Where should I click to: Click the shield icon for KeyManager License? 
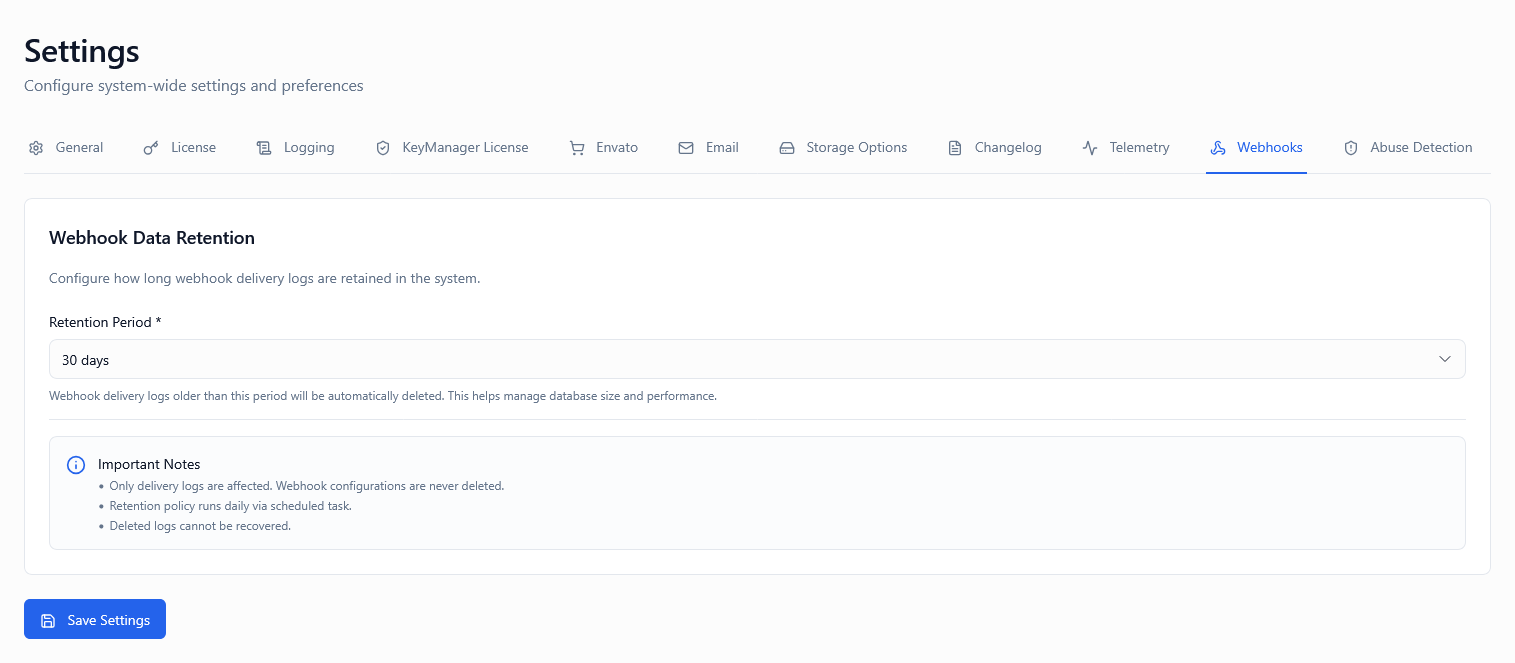click(383, 147)
